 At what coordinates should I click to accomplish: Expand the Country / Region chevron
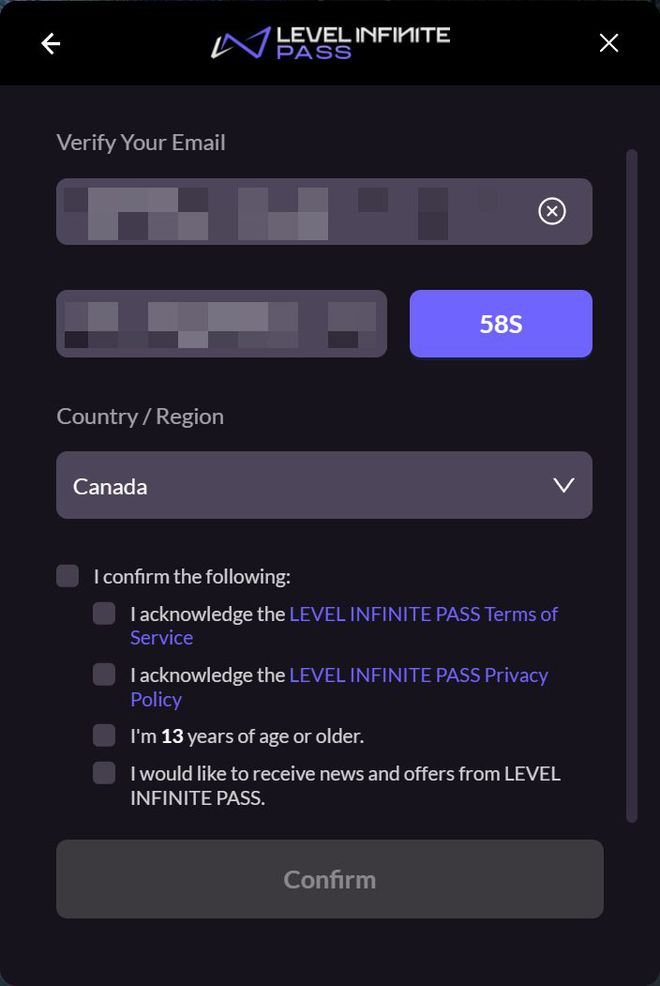564,485
